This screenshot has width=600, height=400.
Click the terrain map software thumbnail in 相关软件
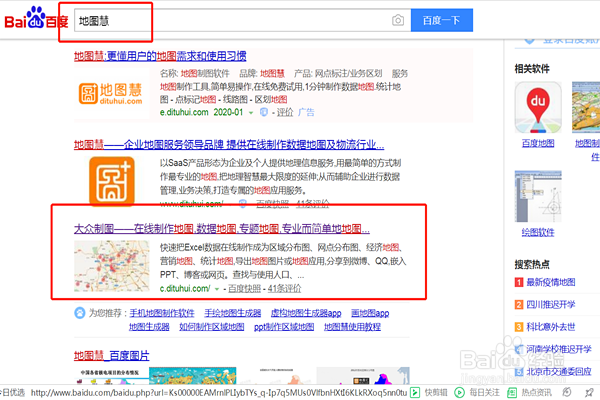[x=586, y=107]
